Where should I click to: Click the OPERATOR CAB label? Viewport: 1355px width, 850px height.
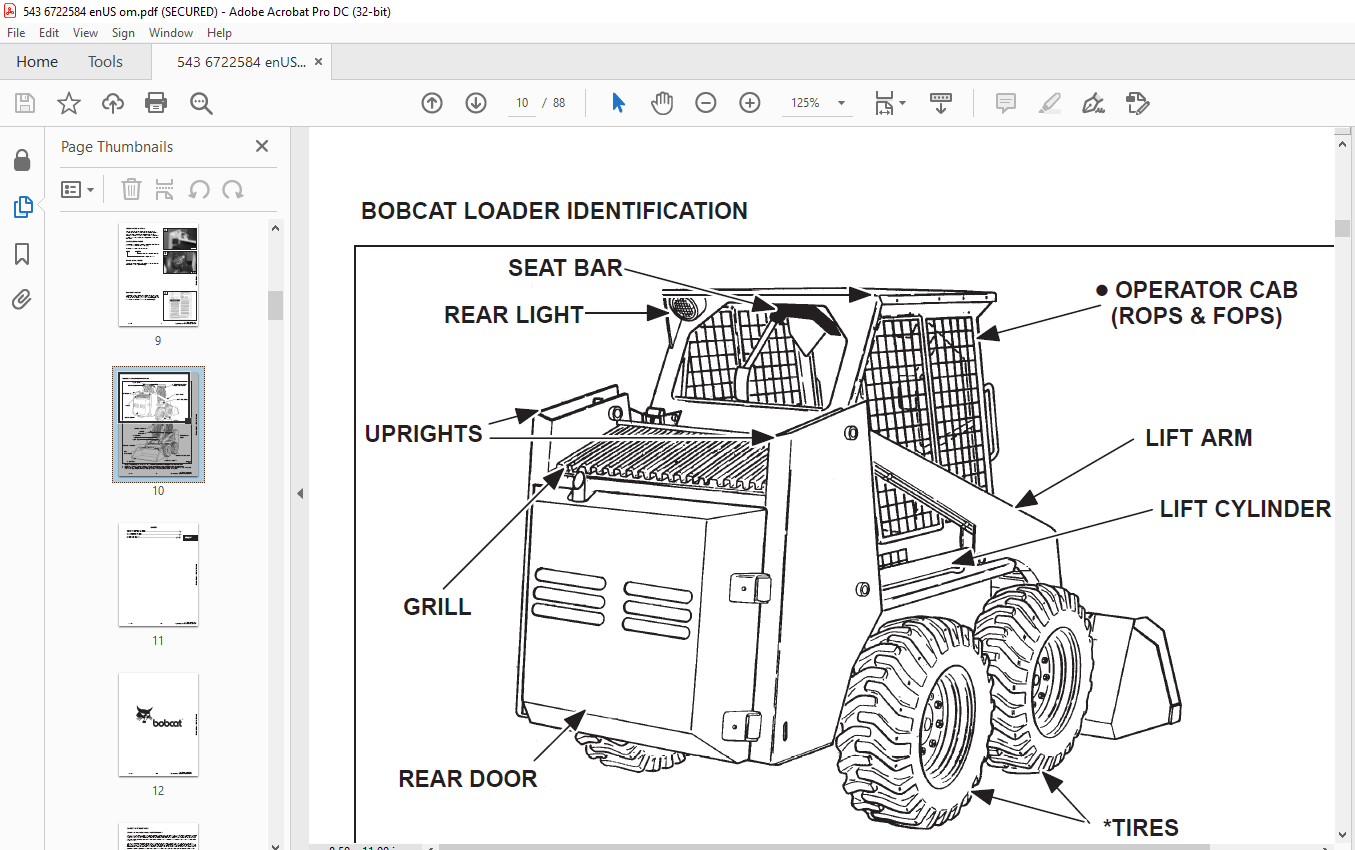[1206, 290]
